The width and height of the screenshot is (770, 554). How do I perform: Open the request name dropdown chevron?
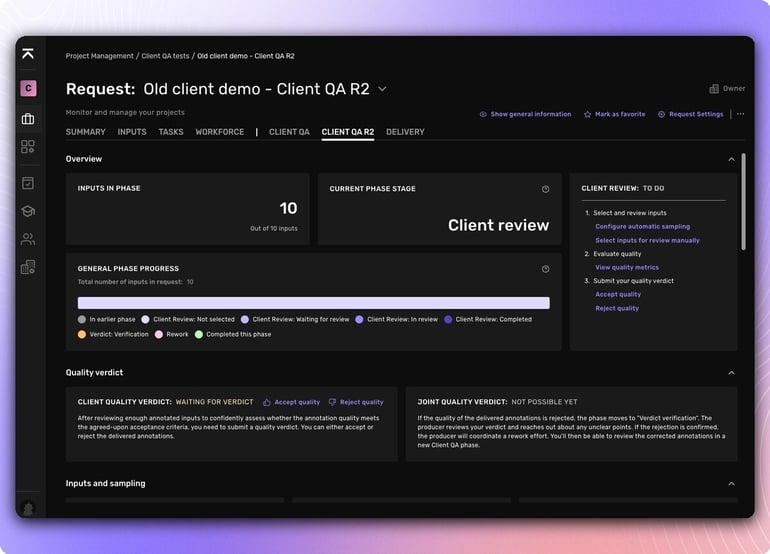coord(382,89)
